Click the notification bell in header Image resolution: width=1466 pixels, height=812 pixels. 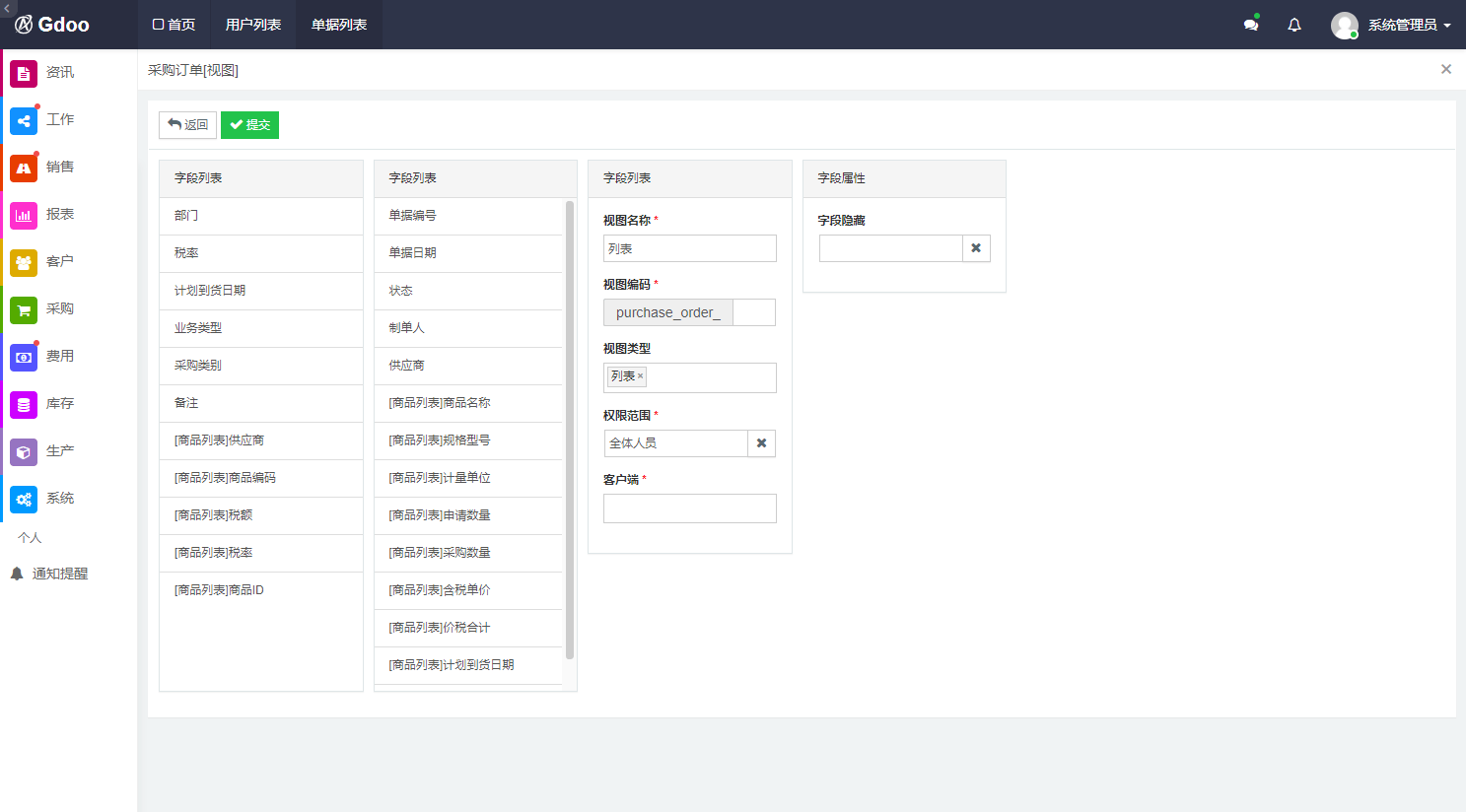(x=1294, y=25)
